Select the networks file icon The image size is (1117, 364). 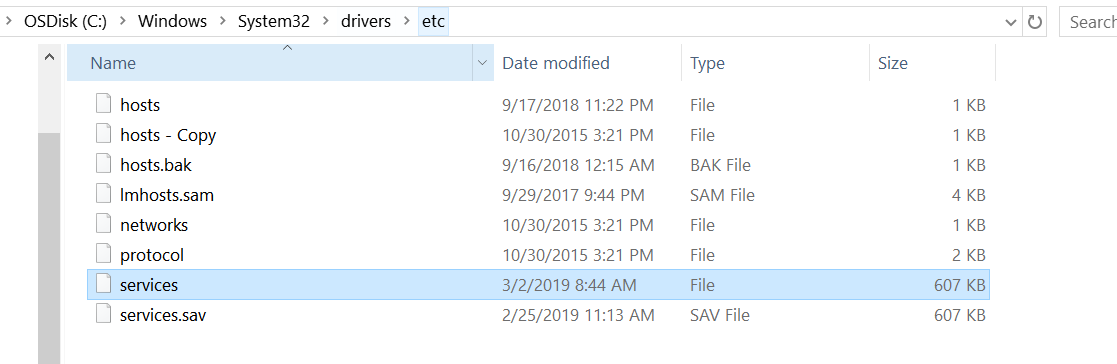coord(104,224)
